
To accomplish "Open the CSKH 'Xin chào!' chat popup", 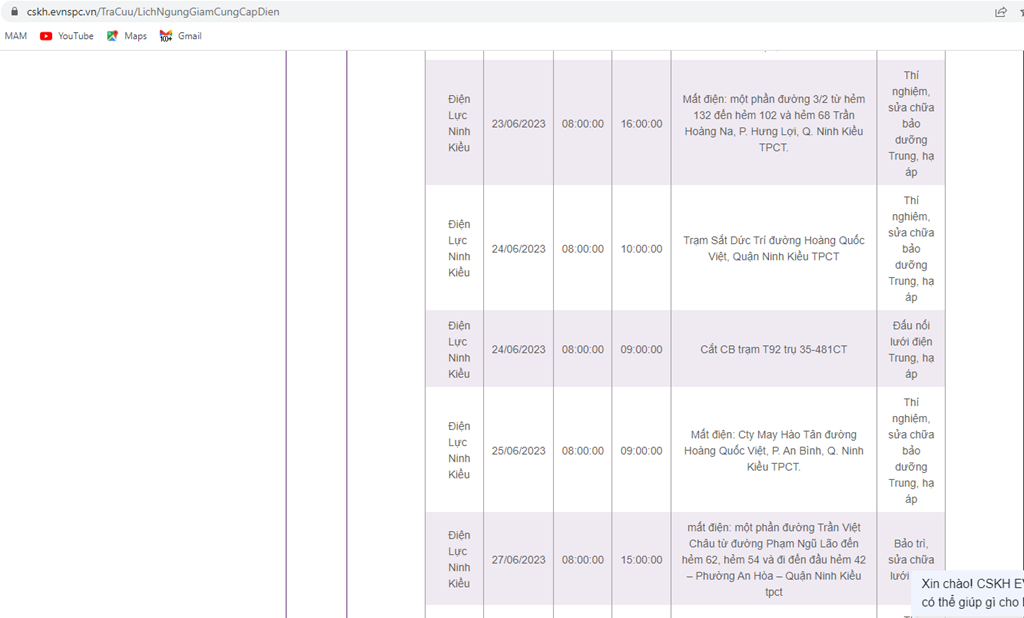I will point(971,592).
